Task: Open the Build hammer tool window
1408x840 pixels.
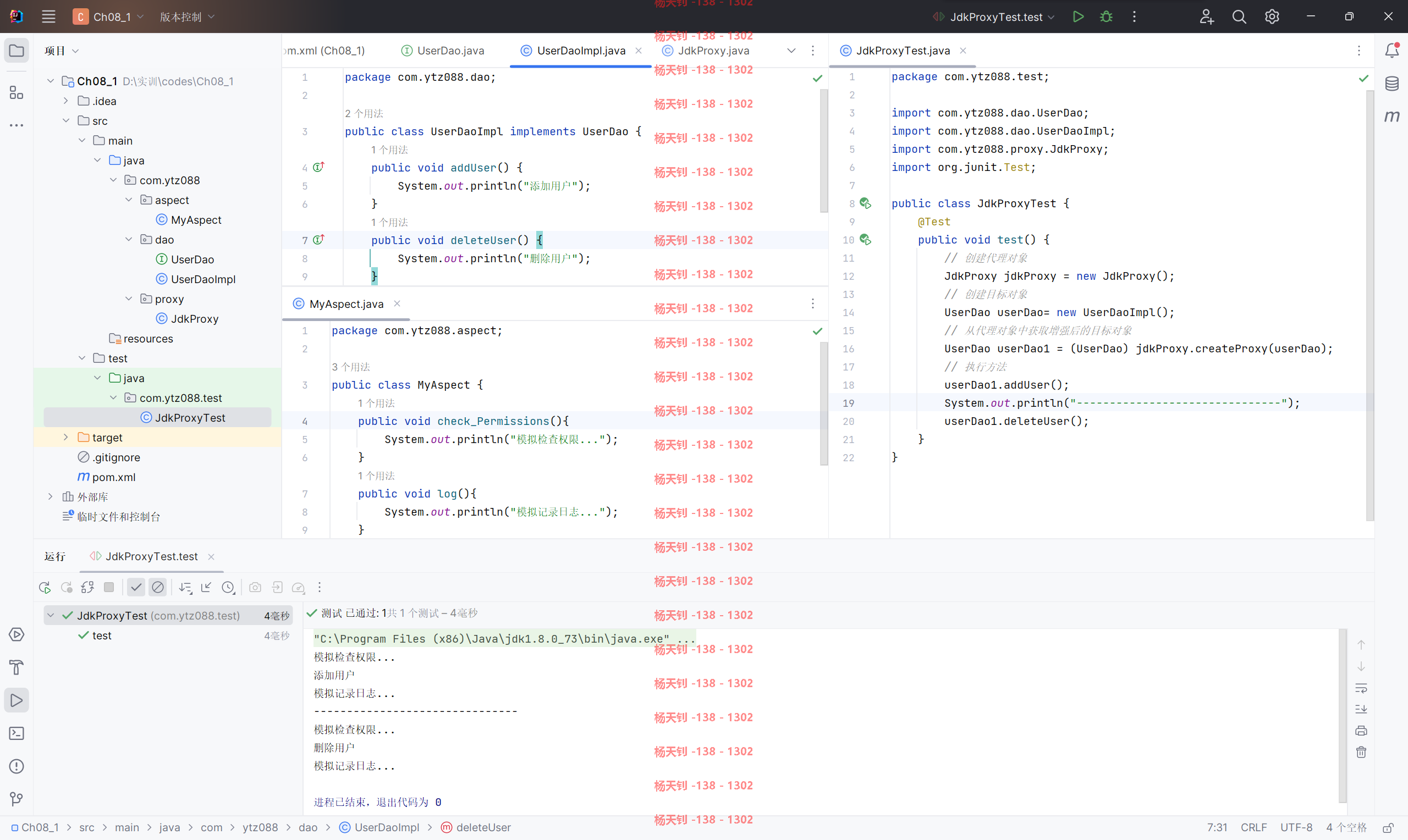Action: tap(16, 667)
